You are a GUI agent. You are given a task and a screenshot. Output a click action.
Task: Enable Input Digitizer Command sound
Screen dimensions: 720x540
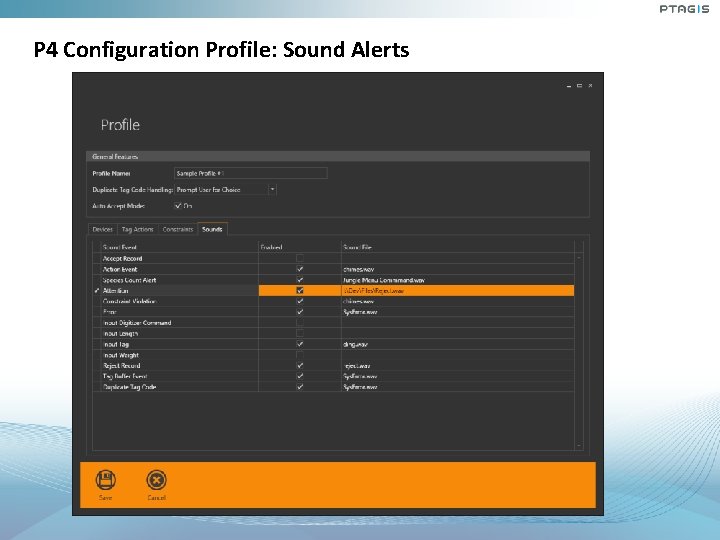[x=300, y=323]
